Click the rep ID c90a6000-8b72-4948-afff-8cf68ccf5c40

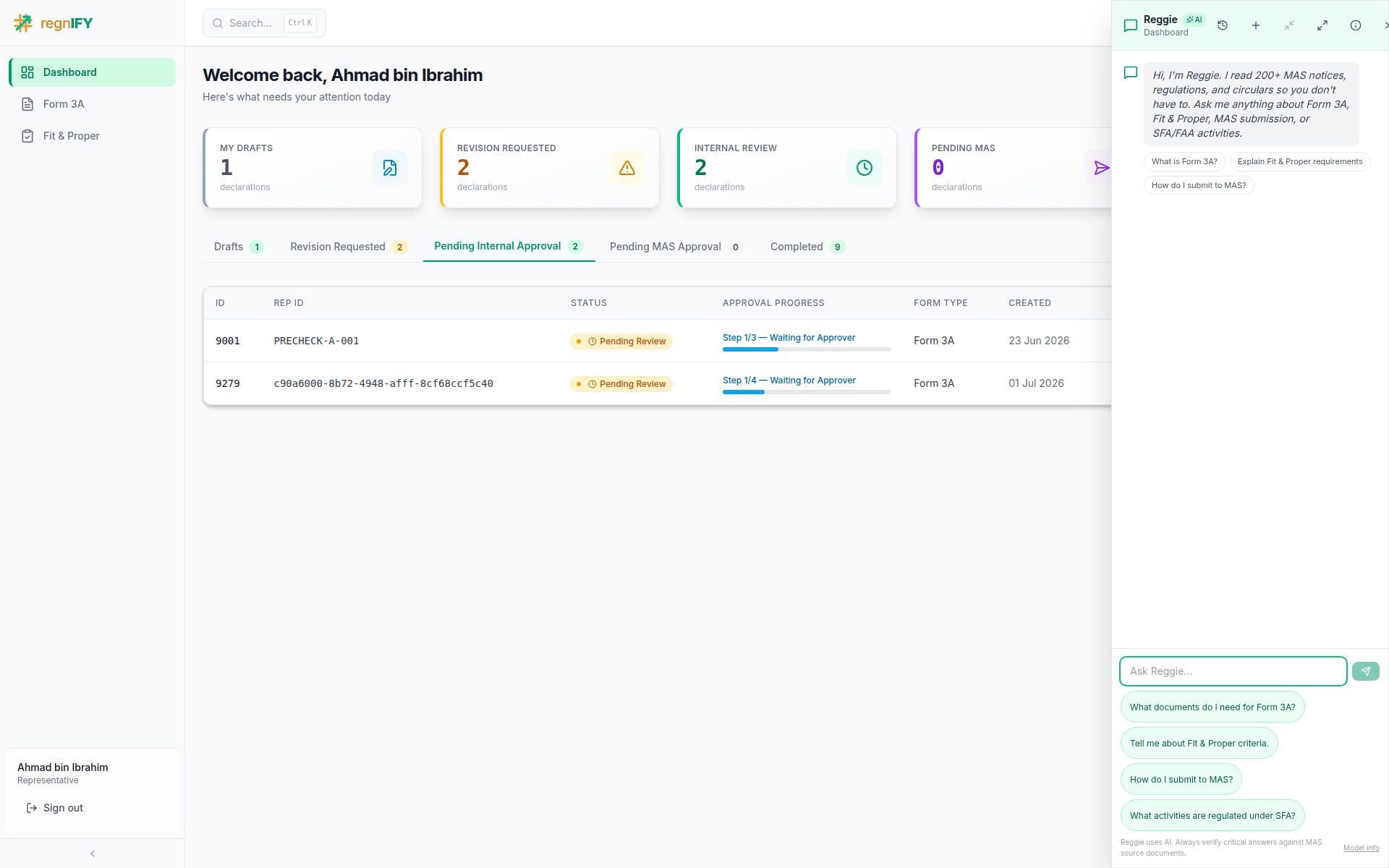tap(383, 383)
